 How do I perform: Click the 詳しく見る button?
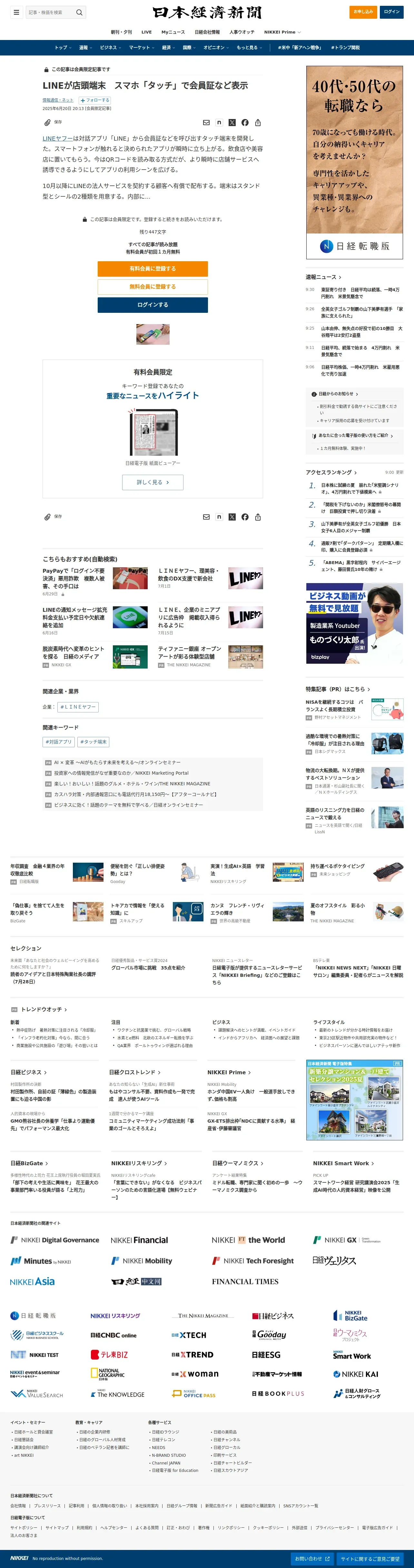click(x=153, y=482)
